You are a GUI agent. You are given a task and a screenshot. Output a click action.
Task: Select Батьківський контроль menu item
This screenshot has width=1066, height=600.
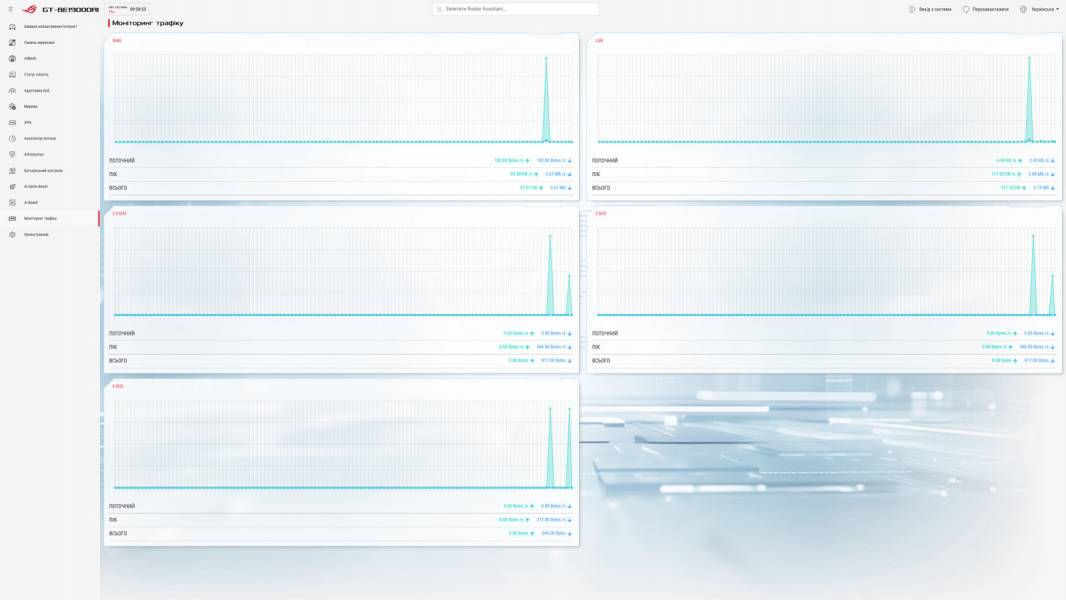(44, 171)
